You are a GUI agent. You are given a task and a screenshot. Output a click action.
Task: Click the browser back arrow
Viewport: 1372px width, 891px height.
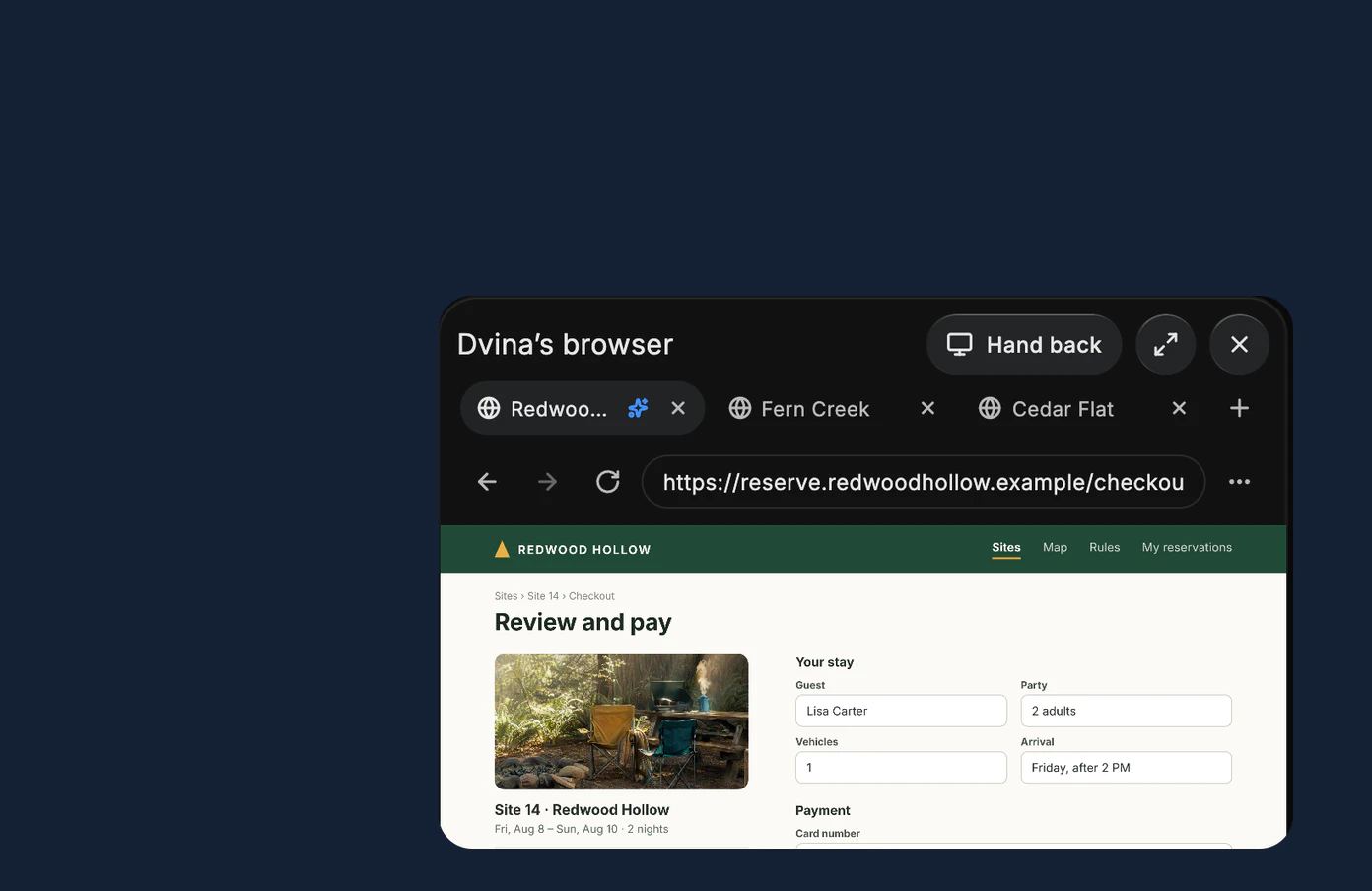point(487,482)
